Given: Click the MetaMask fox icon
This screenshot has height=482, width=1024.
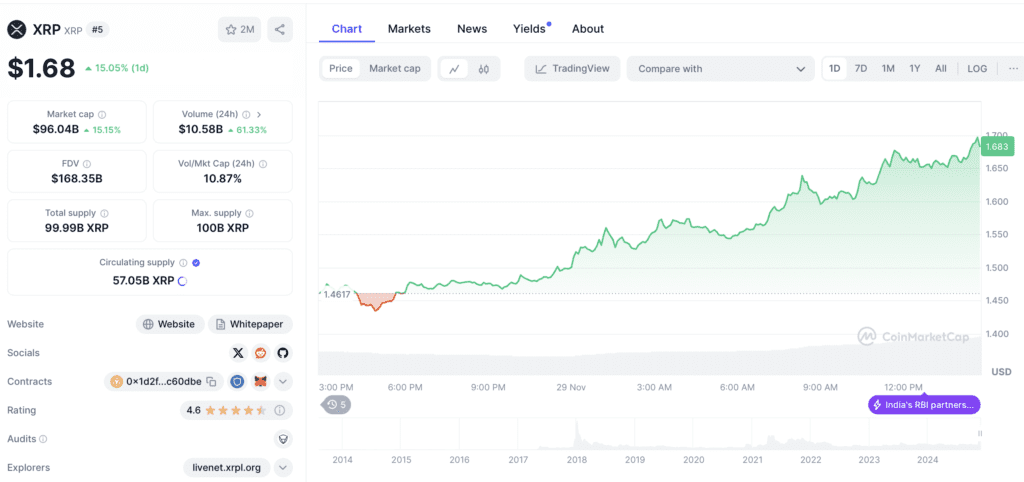Looking at the screenshot, I should (261, 381).
